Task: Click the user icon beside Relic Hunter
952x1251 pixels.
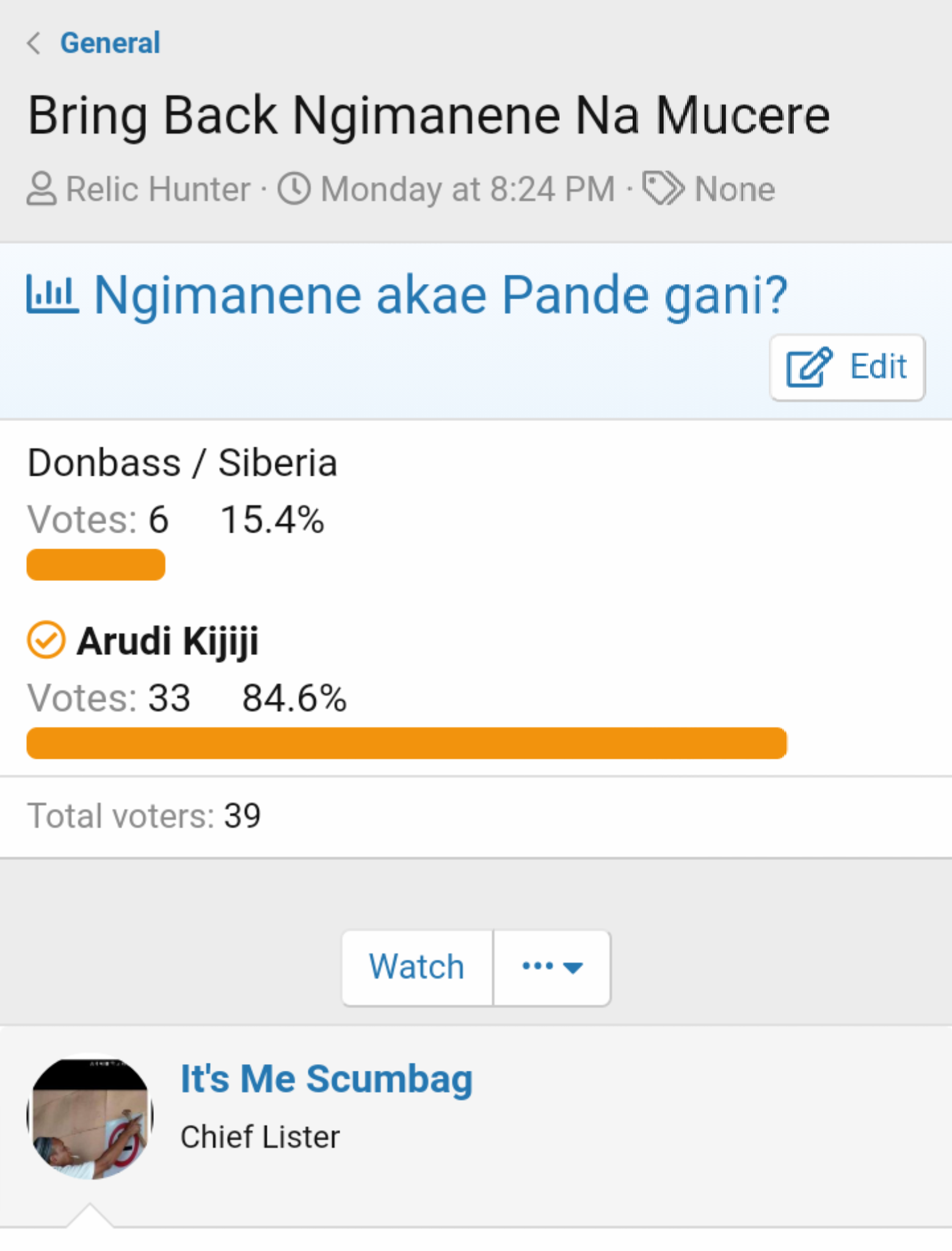Action: pos(42,189)
